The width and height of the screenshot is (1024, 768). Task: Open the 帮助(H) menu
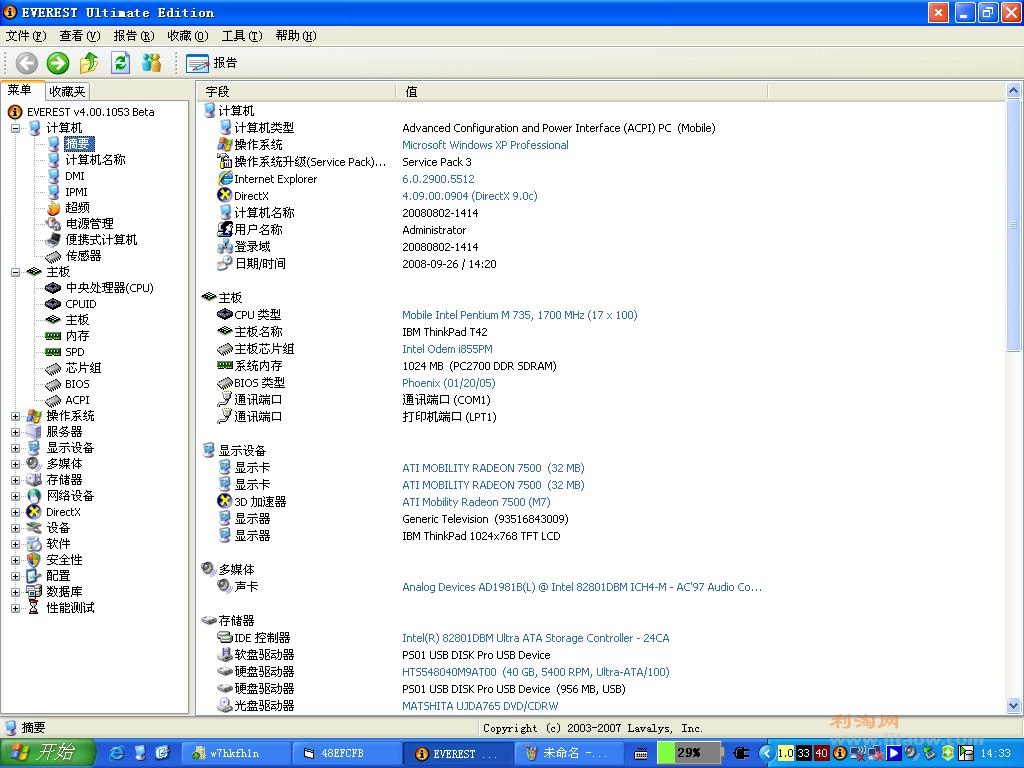click(x=296, y=36)
